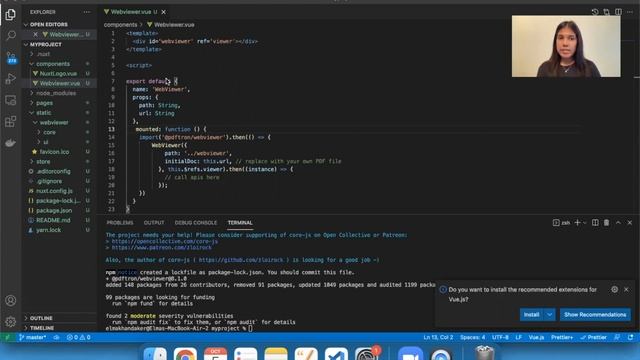Close the Webviewer.vue editor tab
Screen dimensions: 640x360
coord(164,12)
